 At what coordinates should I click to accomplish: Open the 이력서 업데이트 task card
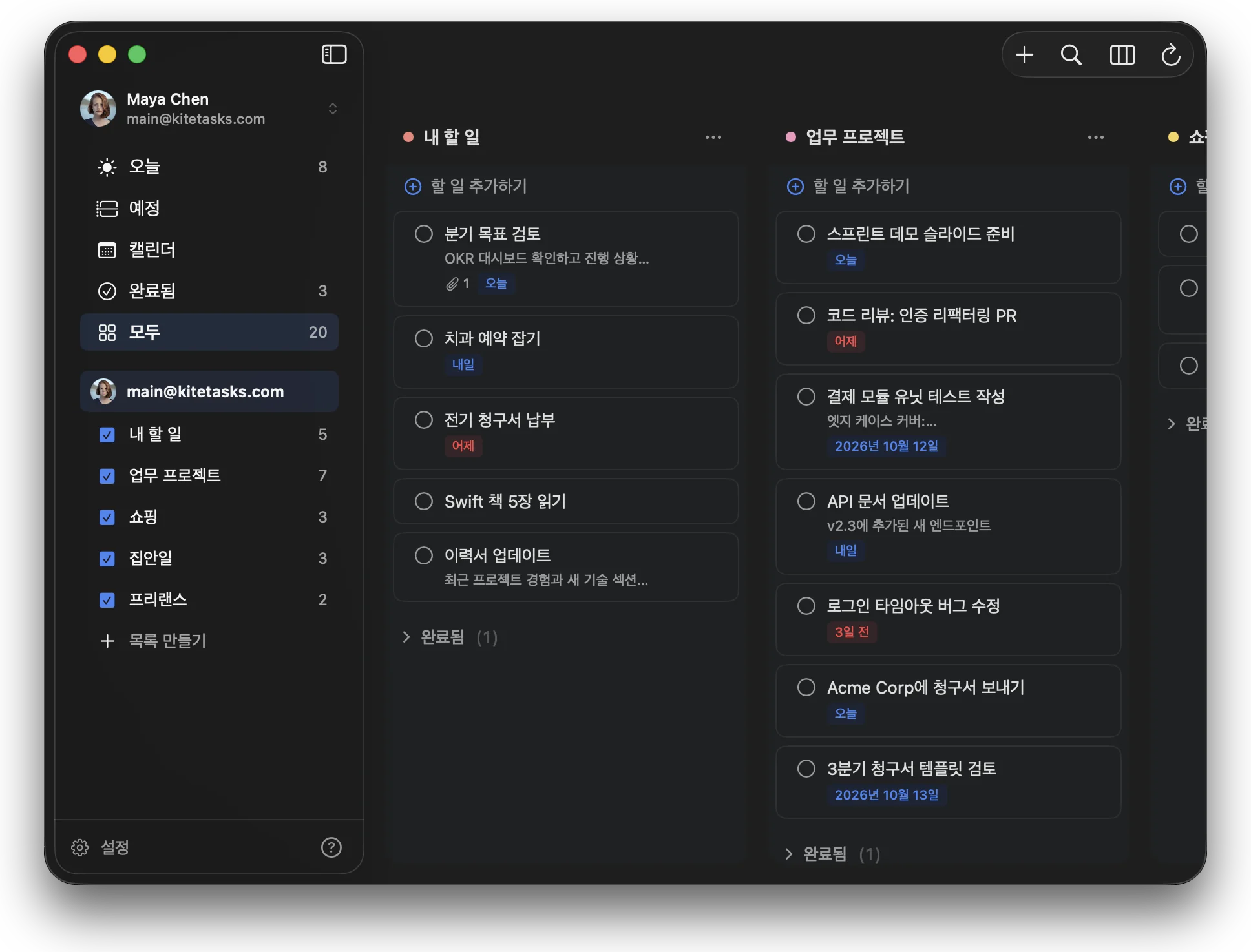click(x=566, y=567)
